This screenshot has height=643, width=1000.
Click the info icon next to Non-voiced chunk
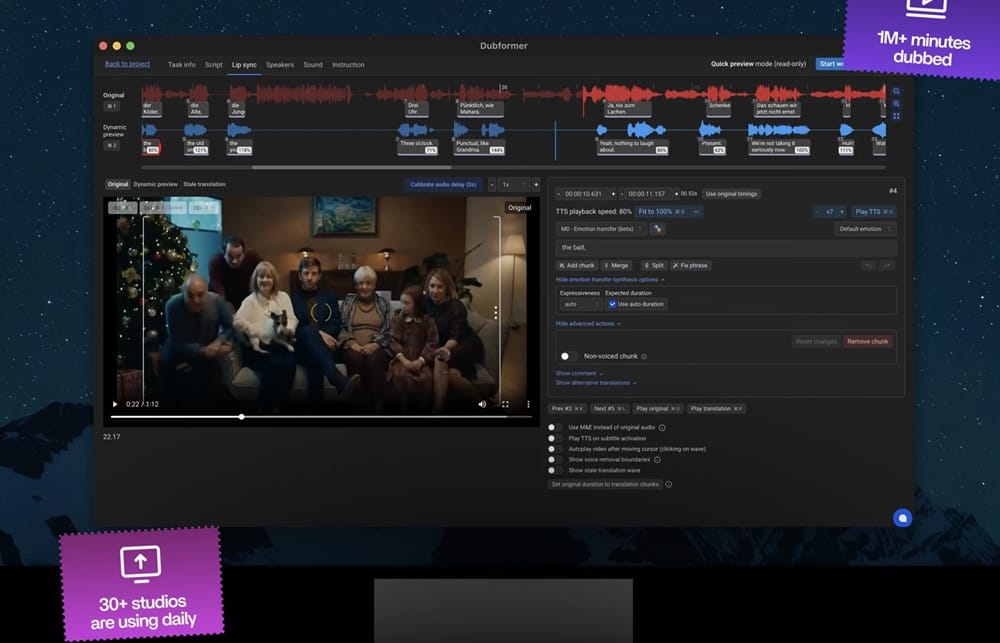pyautogui.click(x=644, y=356)
